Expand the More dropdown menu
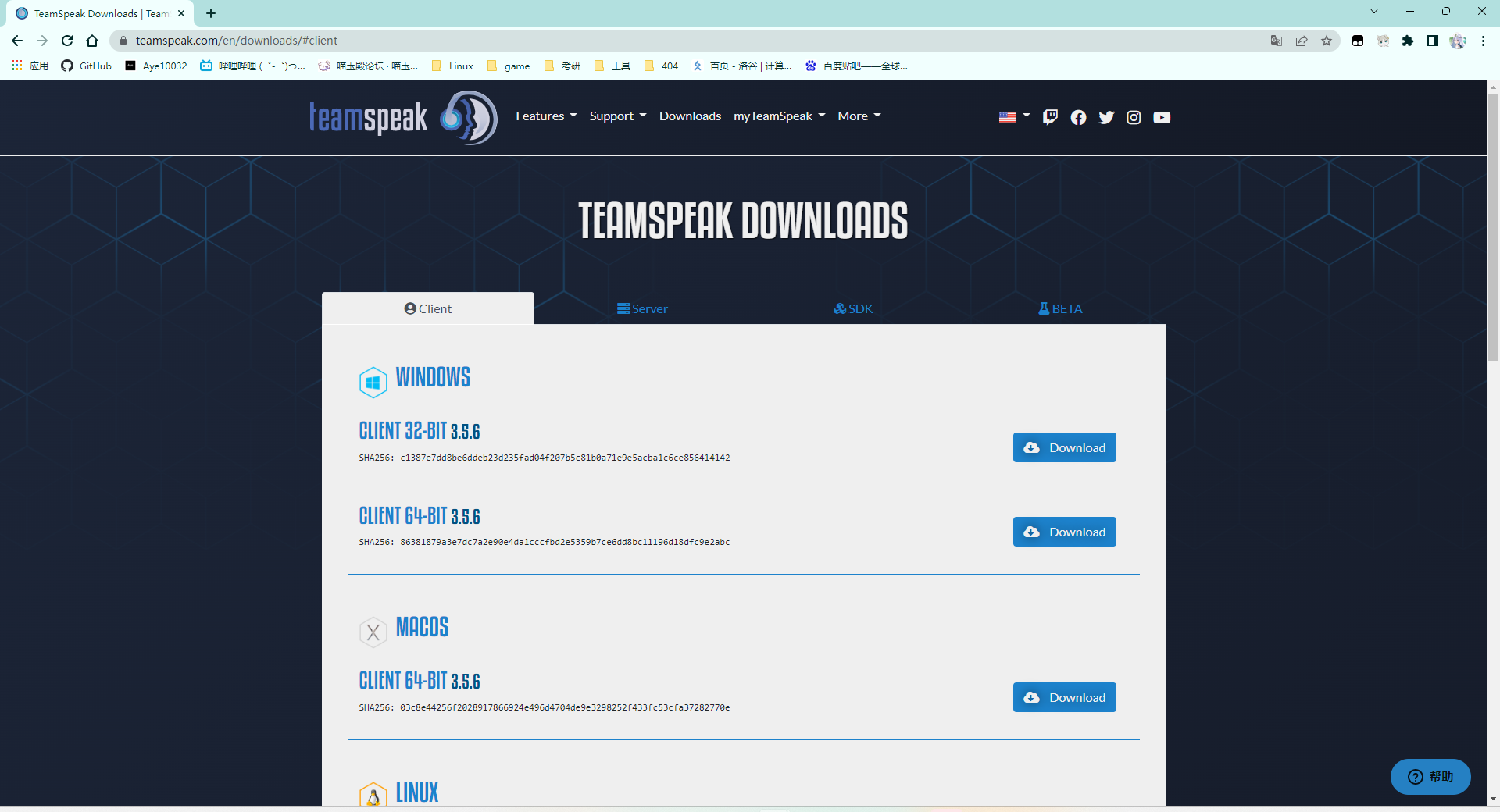The image size is (1500, 812). [859, 116]
